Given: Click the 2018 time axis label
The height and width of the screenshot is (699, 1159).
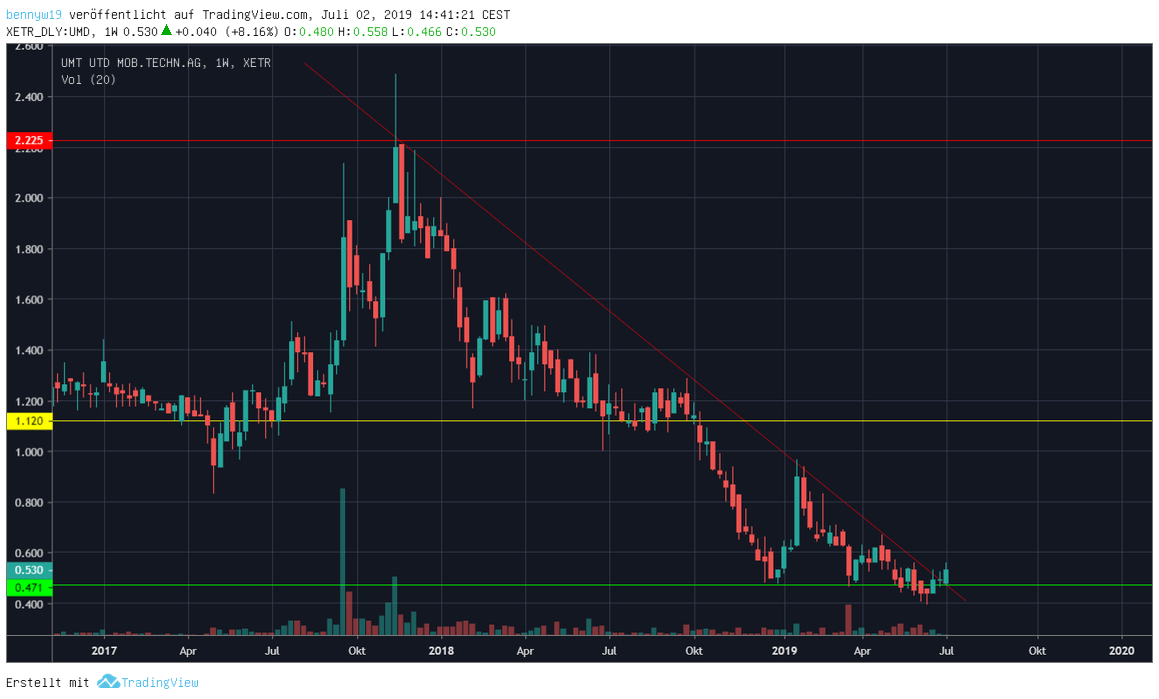Looking at the screenshot, I should point(441,651).
